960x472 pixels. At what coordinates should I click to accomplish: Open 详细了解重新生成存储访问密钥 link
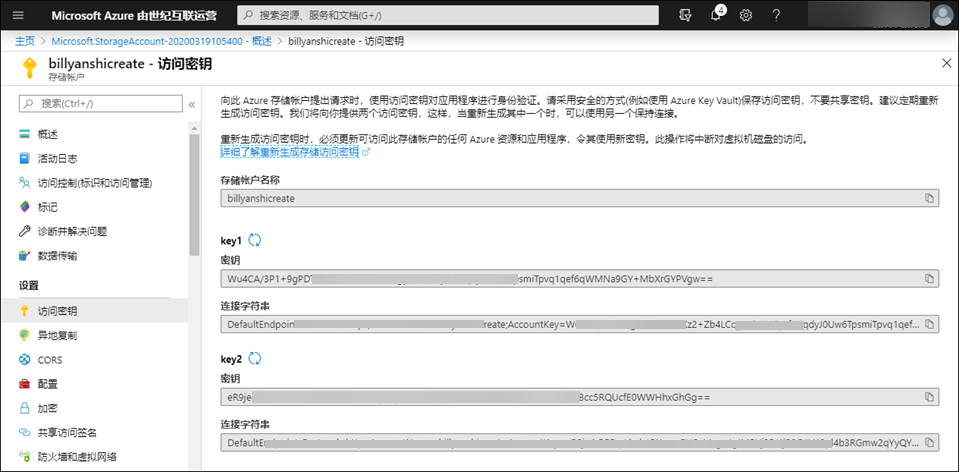295,152
